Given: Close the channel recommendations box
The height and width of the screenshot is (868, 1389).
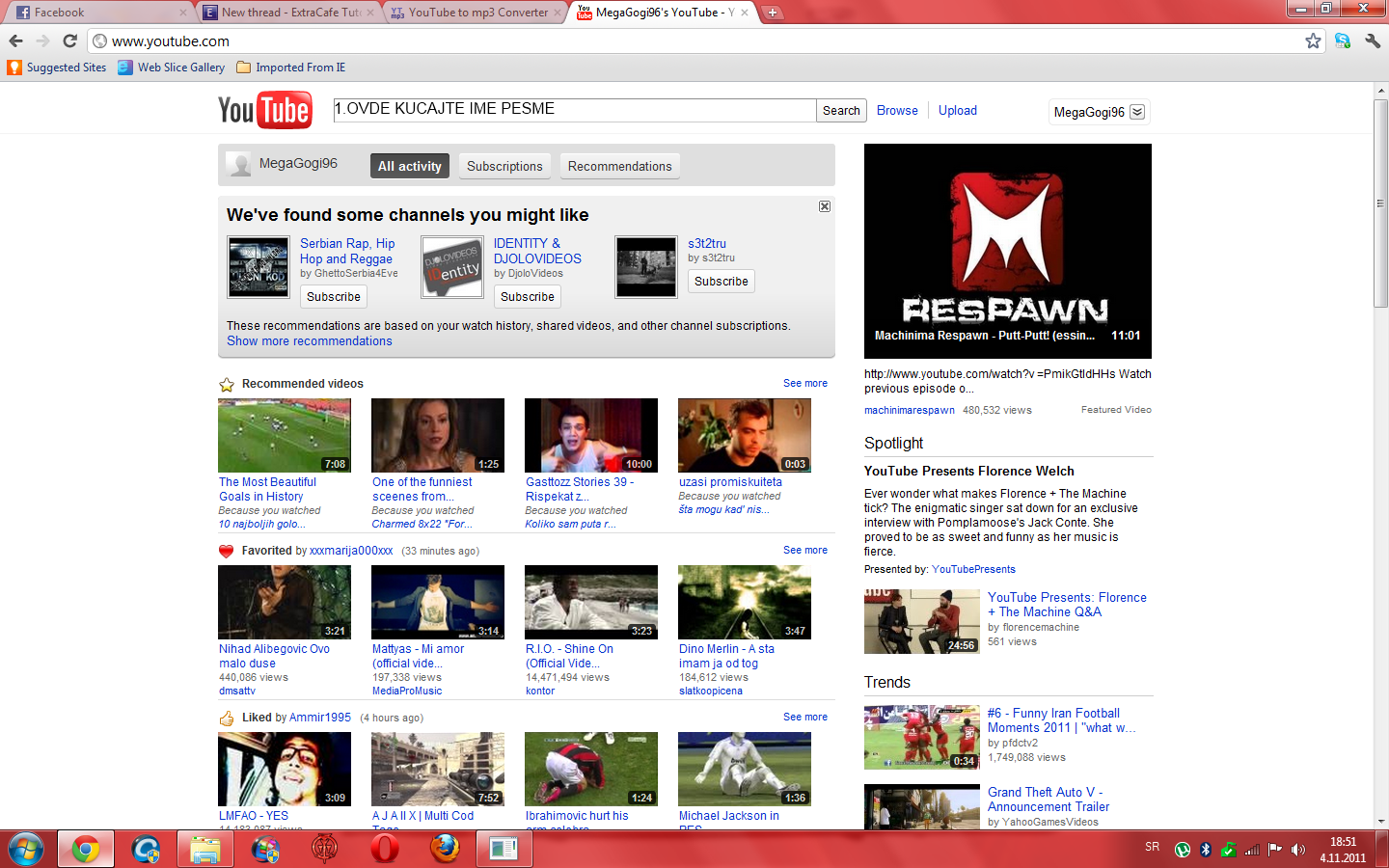Looking at the screenshot, I should point(825,206).
